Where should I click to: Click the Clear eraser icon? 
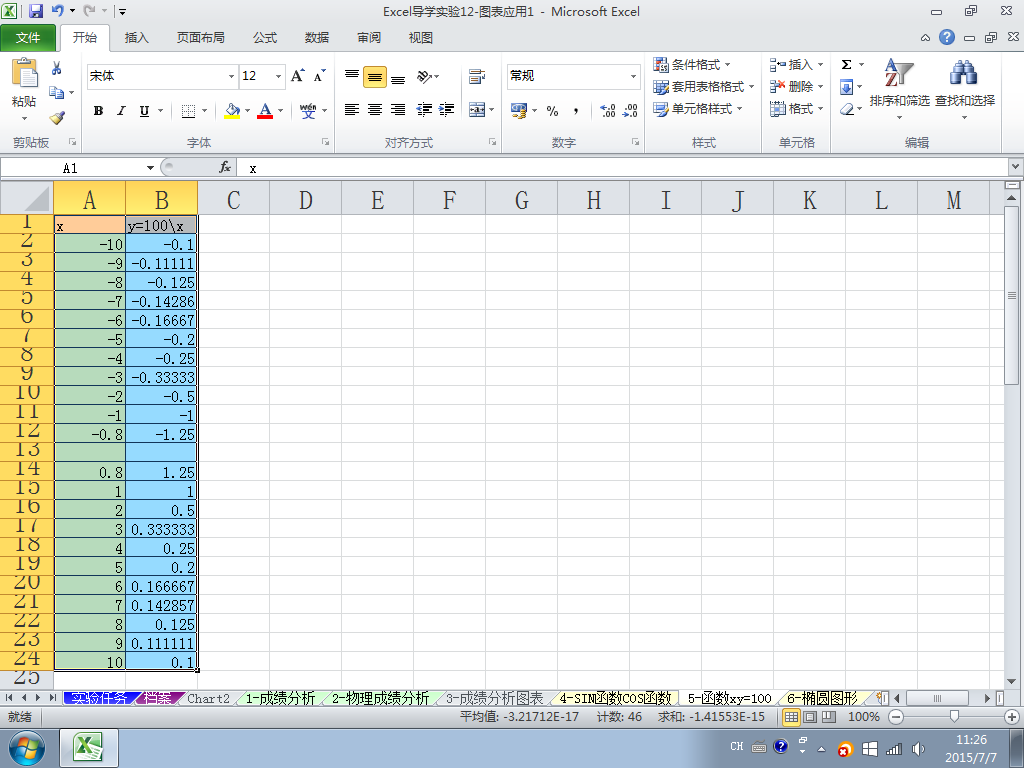point(846,109)
